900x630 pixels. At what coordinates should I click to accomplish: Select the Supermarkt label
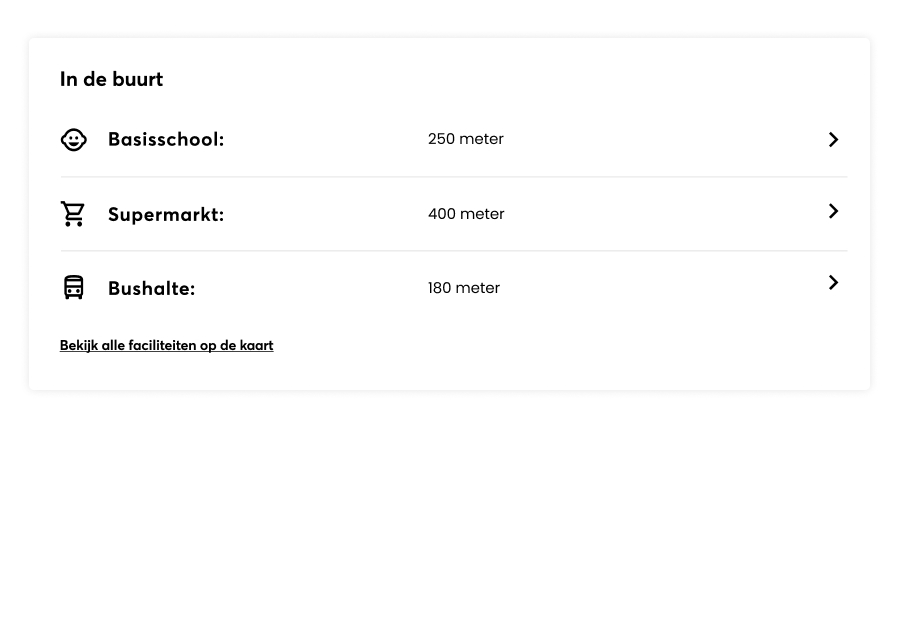[166, 214]
